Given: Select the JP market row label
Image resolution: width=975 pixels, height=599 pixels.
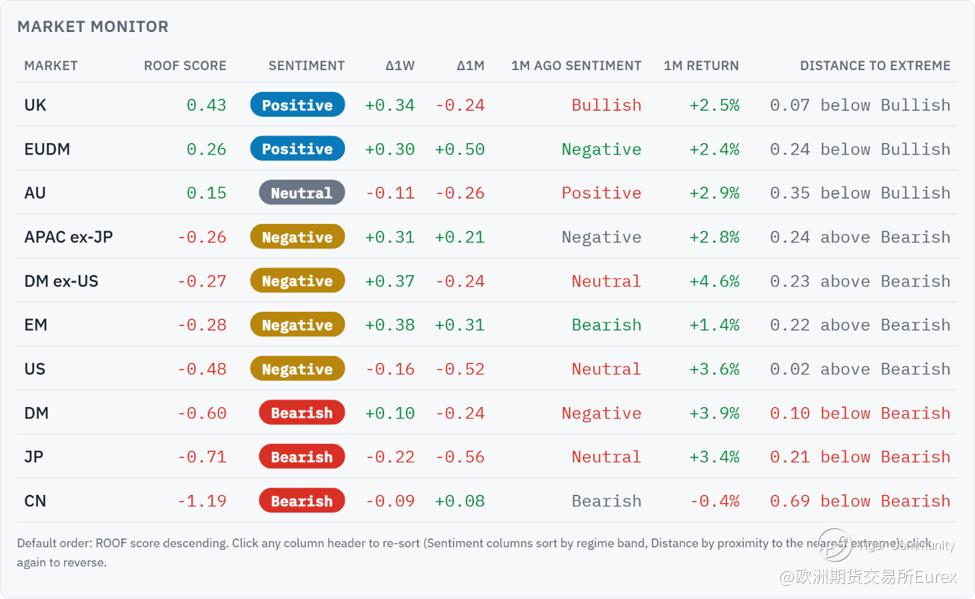Looking at the screenshot, I should (34, 457).
